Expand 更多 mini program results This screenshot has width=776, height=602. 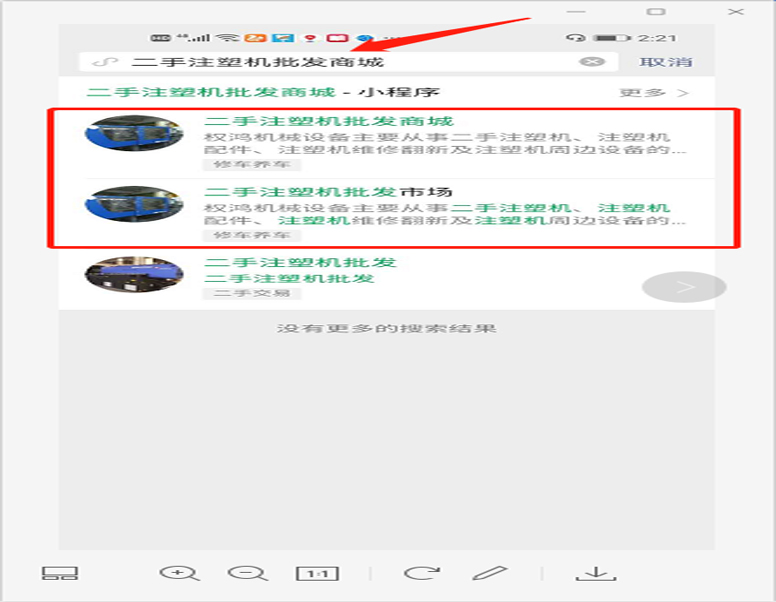coord(653,93)
